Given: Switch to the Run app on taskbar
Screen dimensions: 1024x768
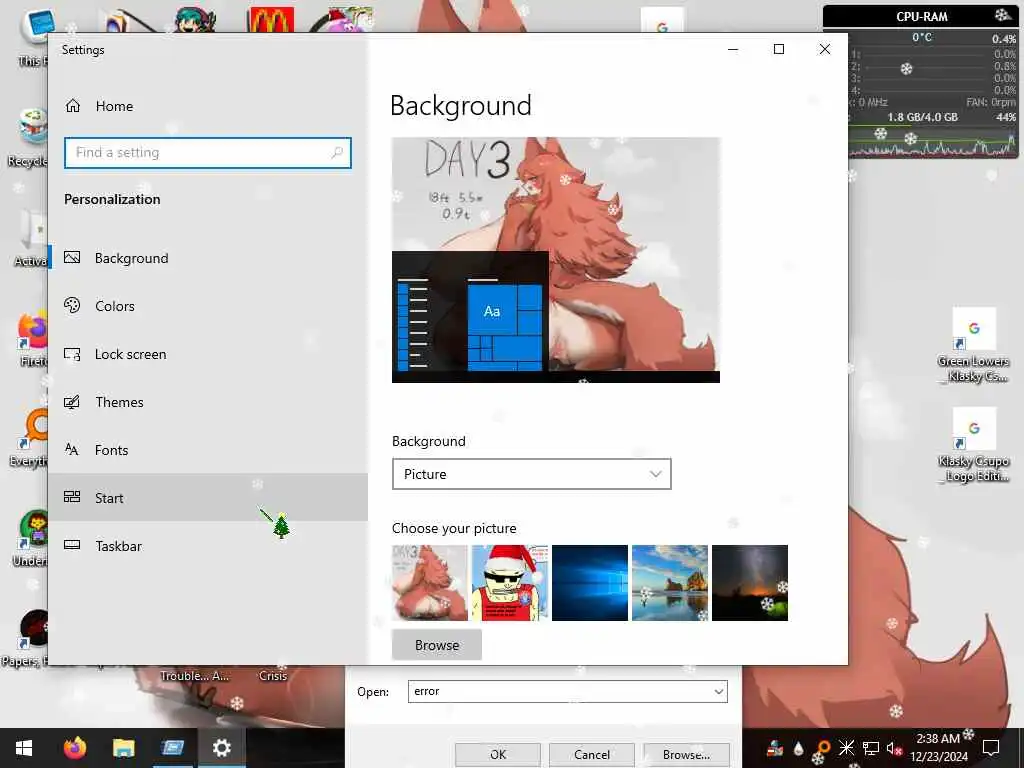Looking at the screenshot, I should [172, 748].
